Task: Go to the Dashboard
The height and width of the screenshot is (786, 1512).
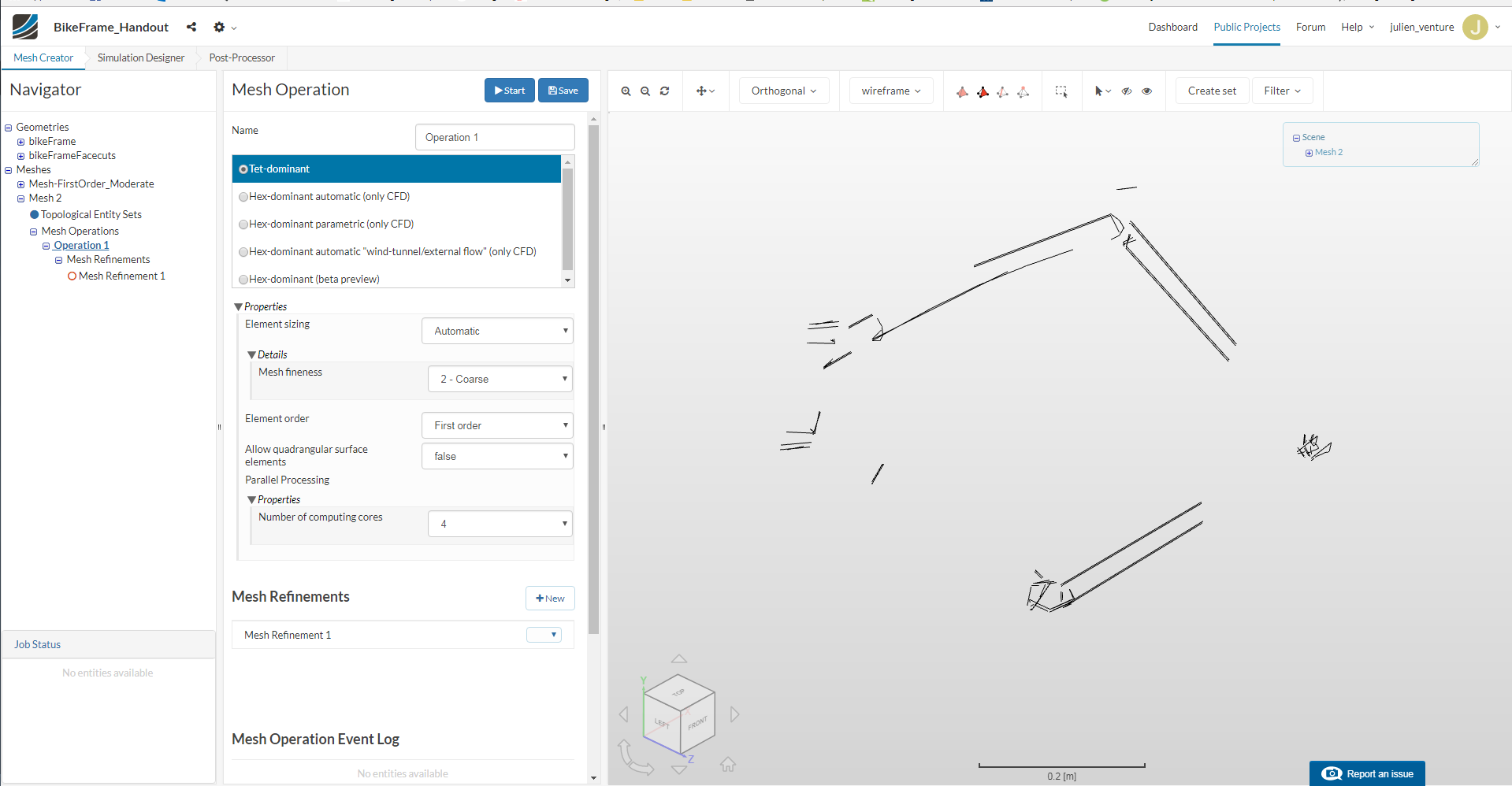Action: (1172, 27)
